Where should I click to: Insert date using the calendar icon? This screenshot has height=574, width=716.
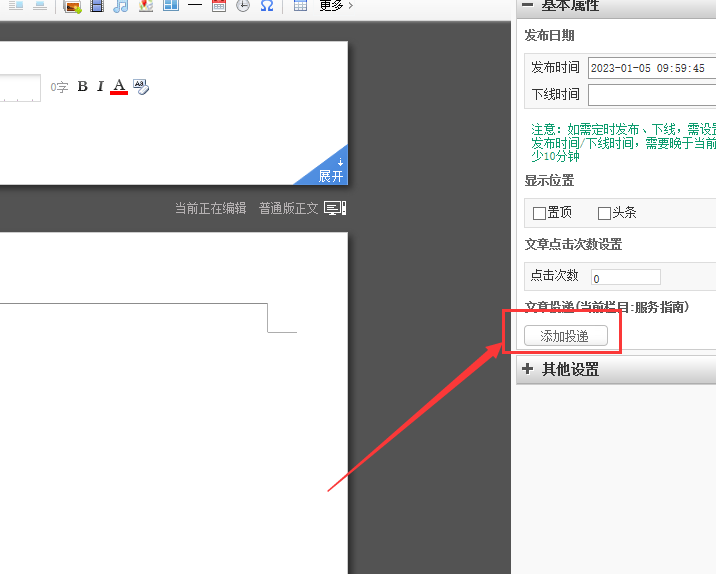[219, 6]
